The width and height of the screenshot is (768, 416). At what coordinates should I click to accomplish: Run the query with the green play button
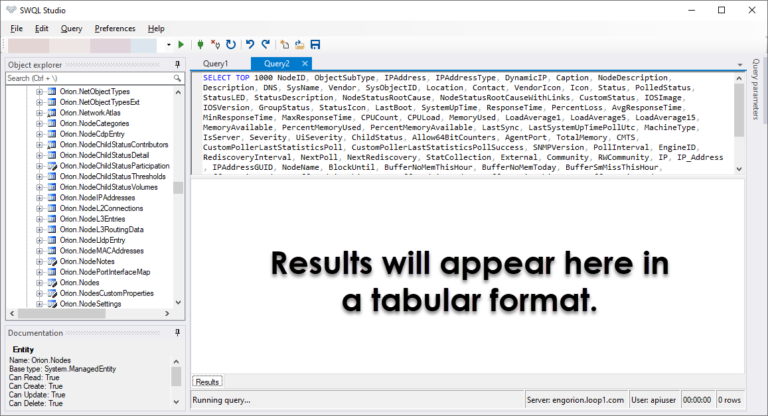click(x=181, y=45)
